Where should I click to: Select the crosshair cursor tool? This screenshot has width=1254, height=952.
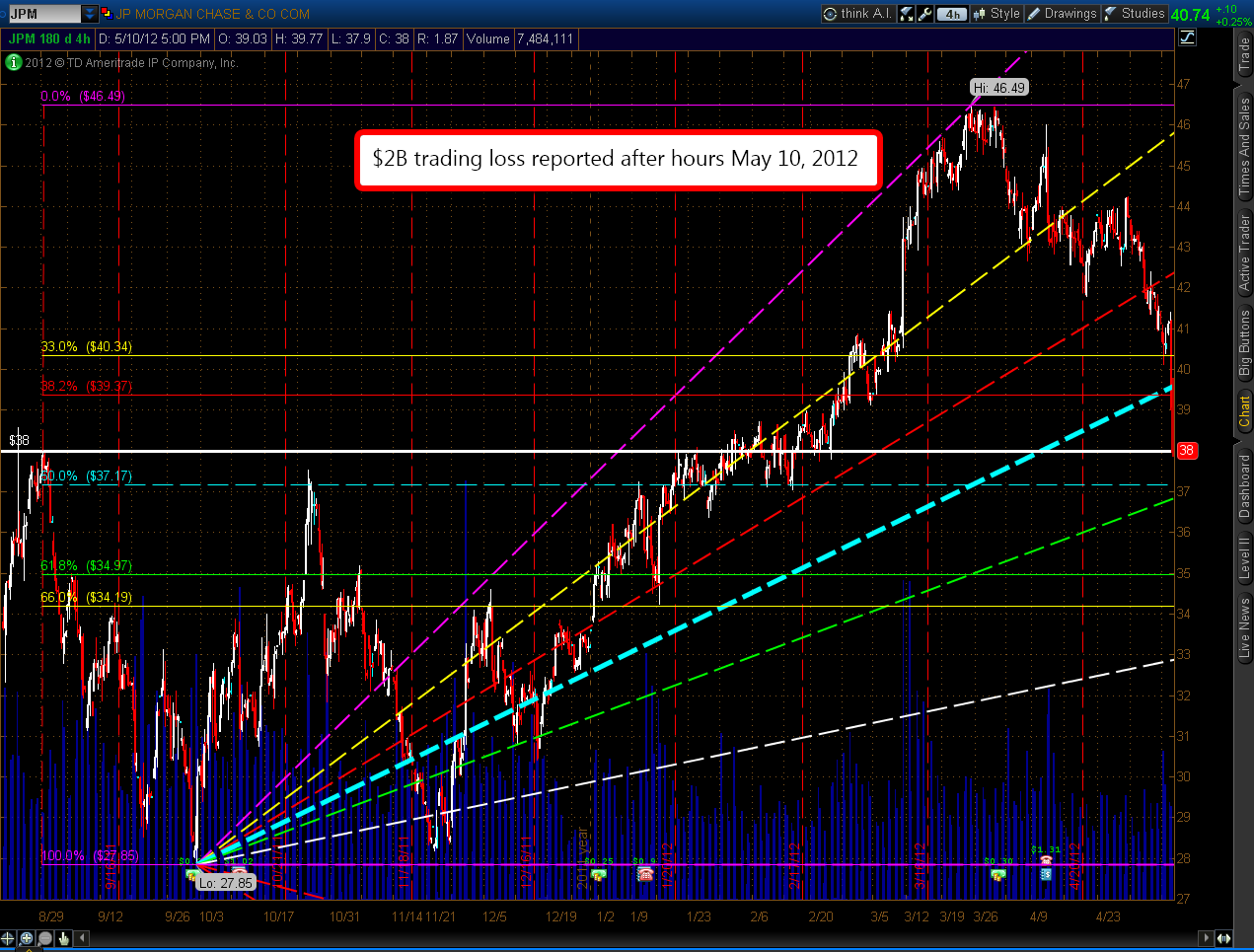point(9,938)
